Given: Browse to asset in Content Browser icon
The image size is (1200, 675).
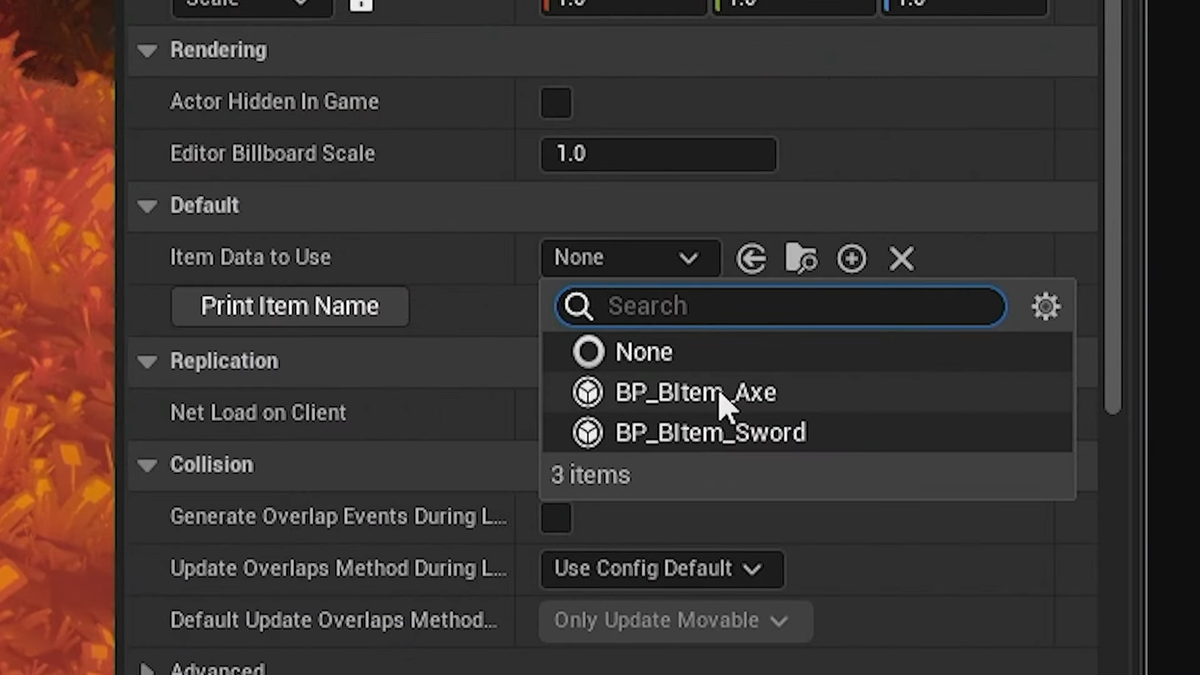Looking at the screenshot, I should (x=801, y=258).
